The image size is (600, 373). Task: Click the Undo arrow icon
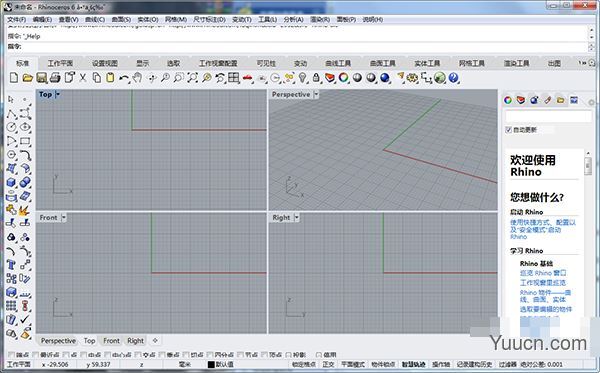pos(124,78)
